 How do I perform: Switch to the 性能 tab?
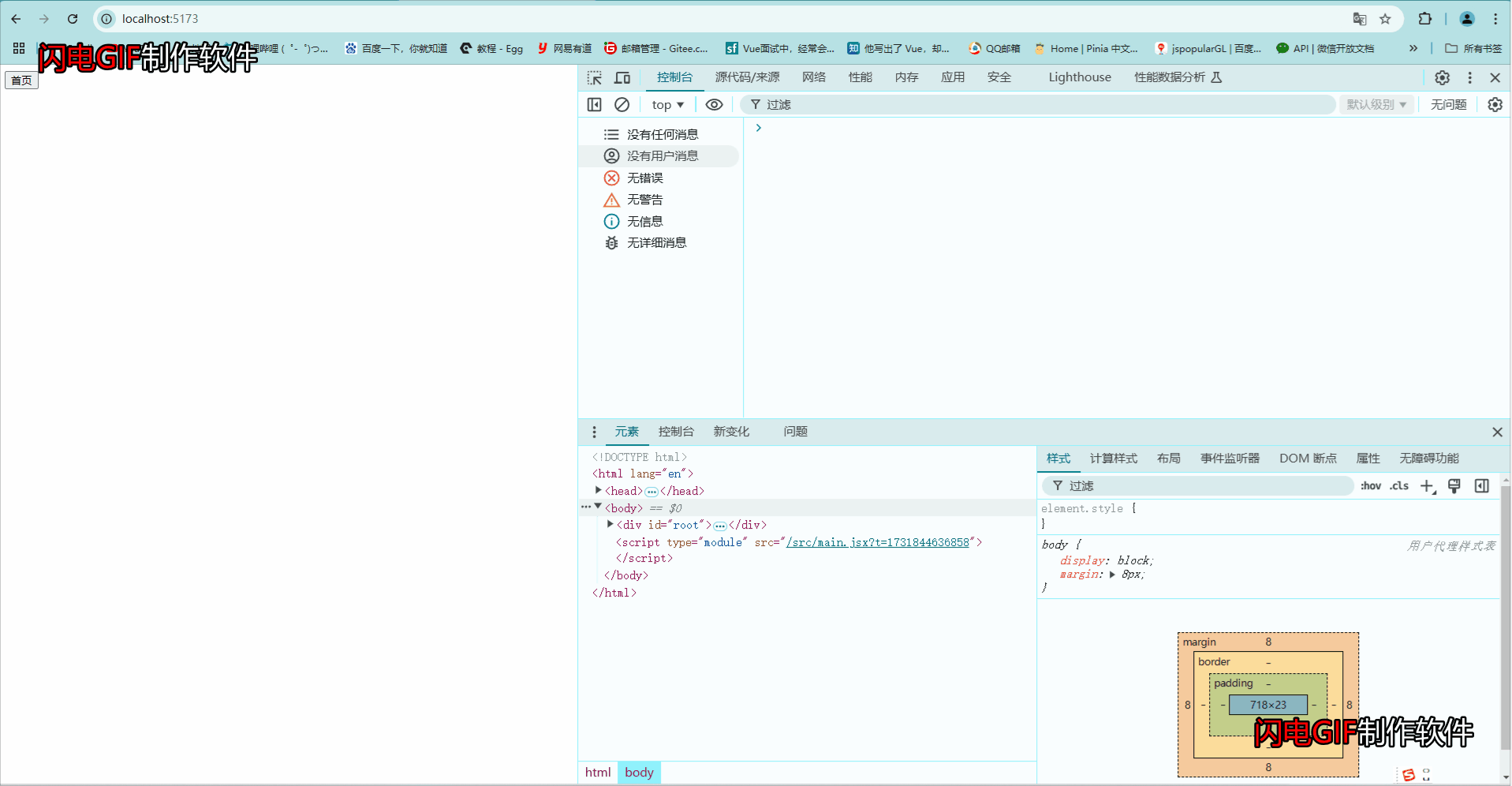pos(861,77)
